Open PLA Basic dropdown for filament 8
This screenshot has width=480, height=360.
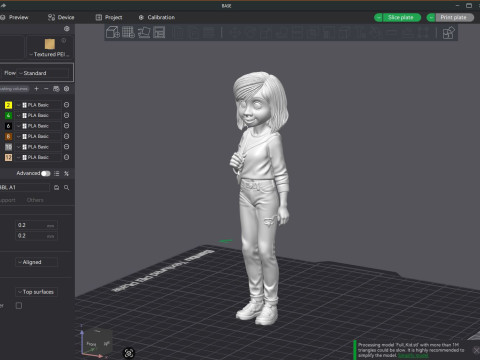click(x=38, y=136)
